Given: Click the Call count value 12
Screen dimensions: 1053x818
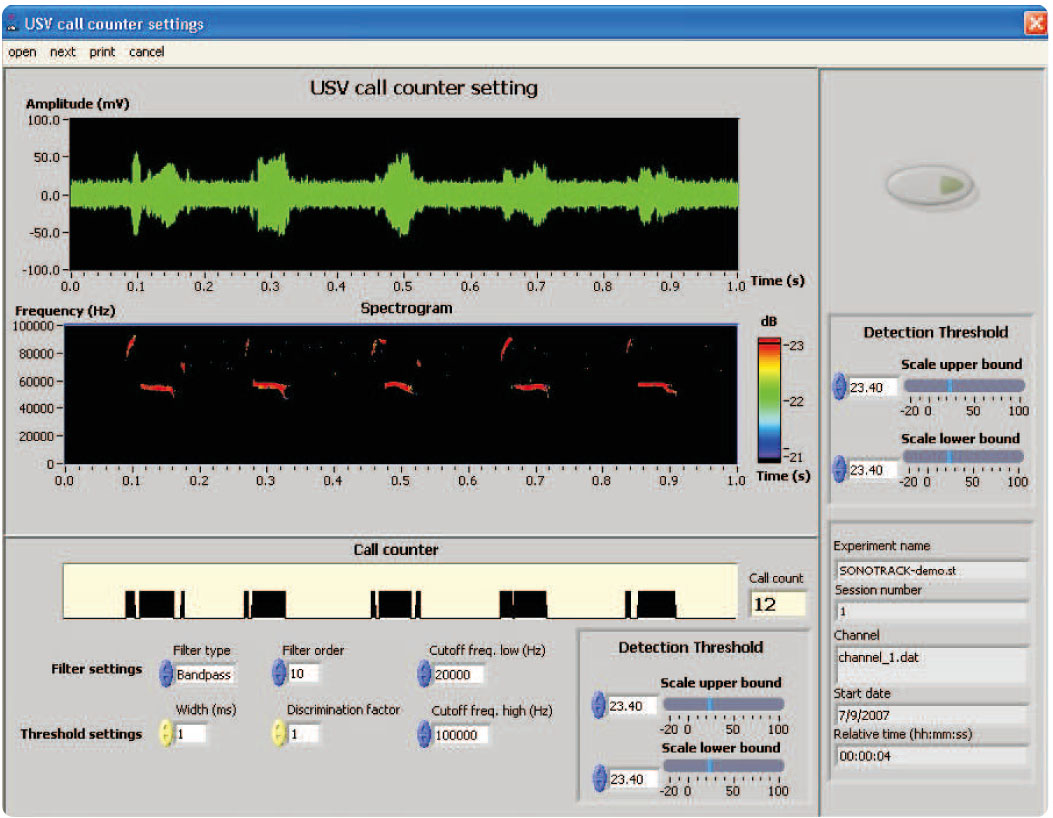Looking at the screenshot, I should [x=777, y=604].
